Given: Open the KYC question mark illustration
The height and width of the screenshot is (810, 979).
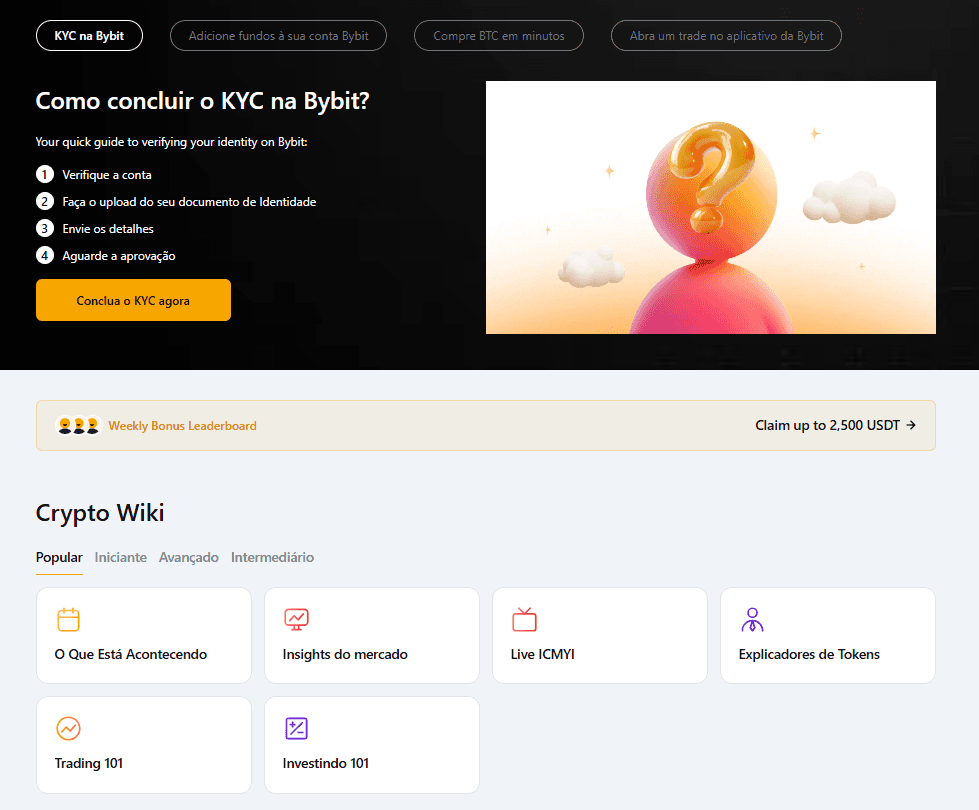Looking at the screenshot, I should tap(711, 207).
